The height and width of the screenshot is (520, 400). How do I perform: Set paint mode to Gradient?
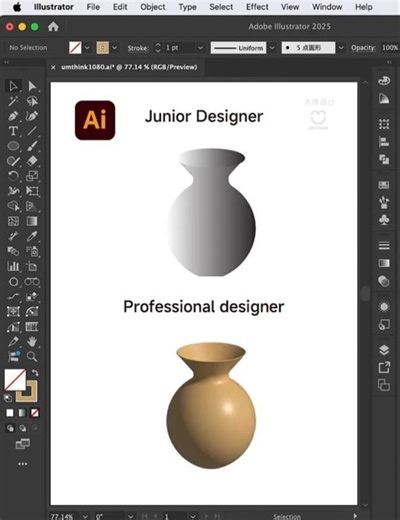point(22,413)
